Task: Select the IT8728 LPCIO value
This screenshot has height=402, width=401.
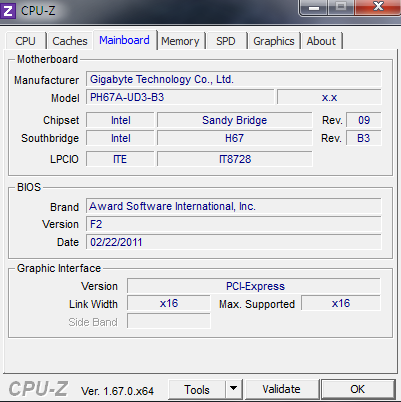Action: pos(234,159)
